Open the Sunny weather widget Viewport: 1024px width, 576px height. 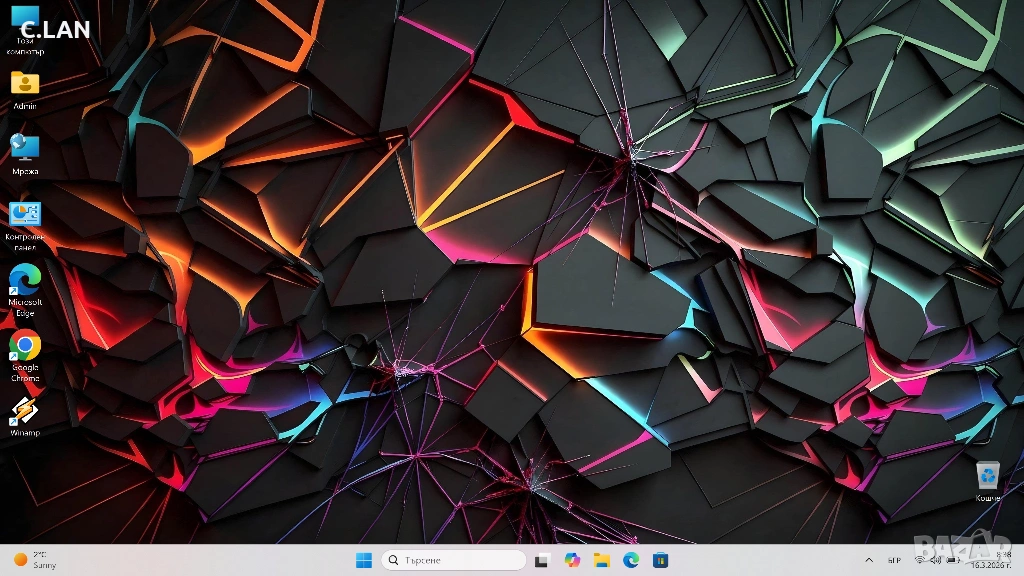tap(35, 560)
